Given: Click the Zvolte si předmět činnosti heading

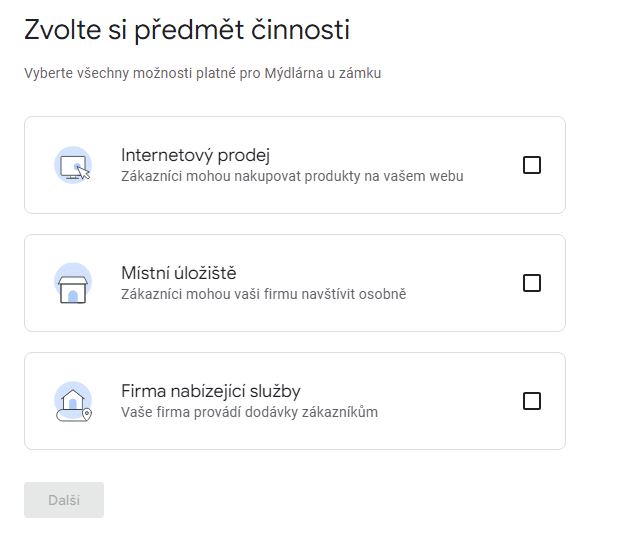Looking at the screenshot, I should 187,30.
